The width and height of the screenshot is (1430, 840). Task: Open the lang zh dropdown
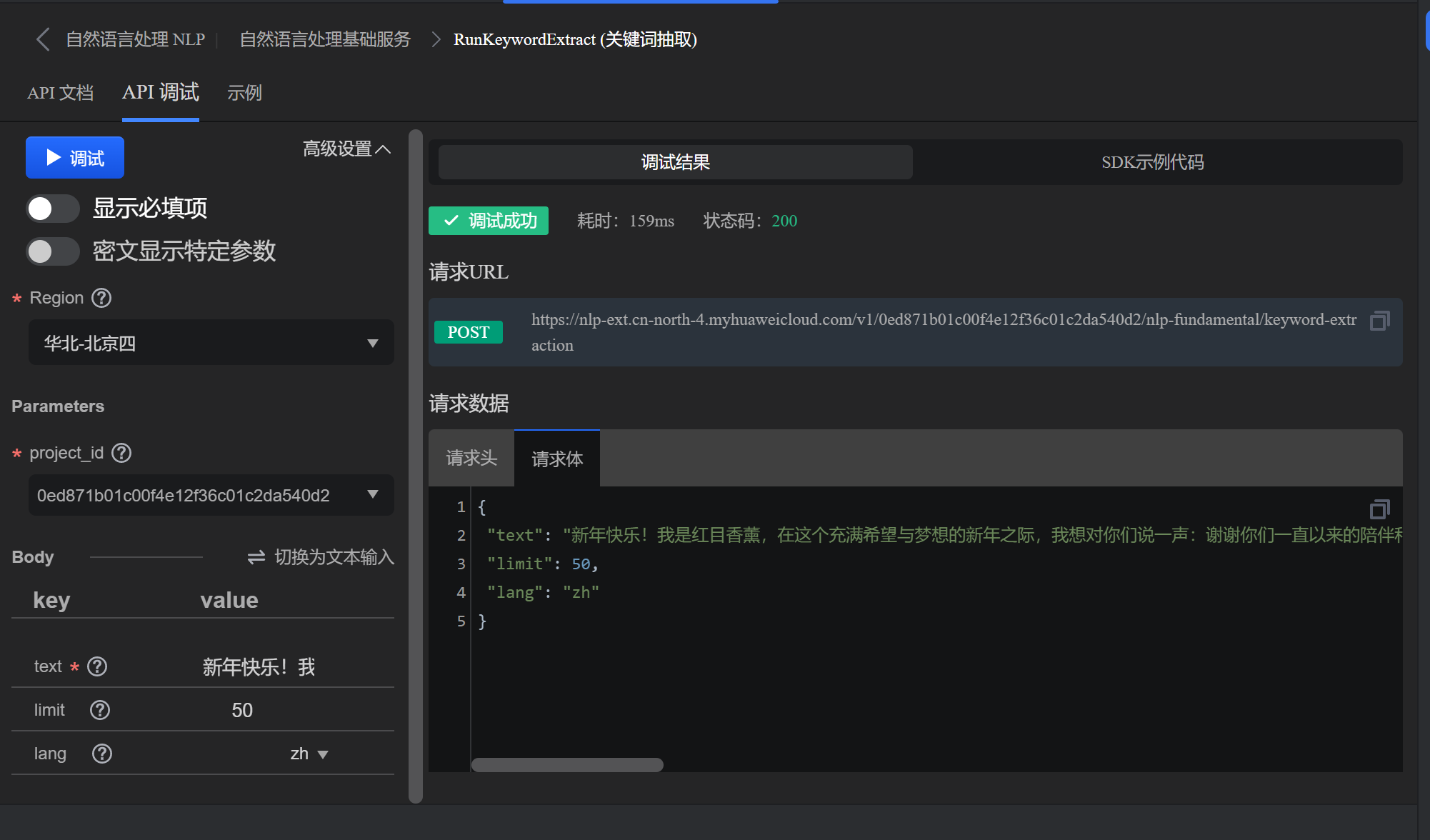click(x=309, y=754)
